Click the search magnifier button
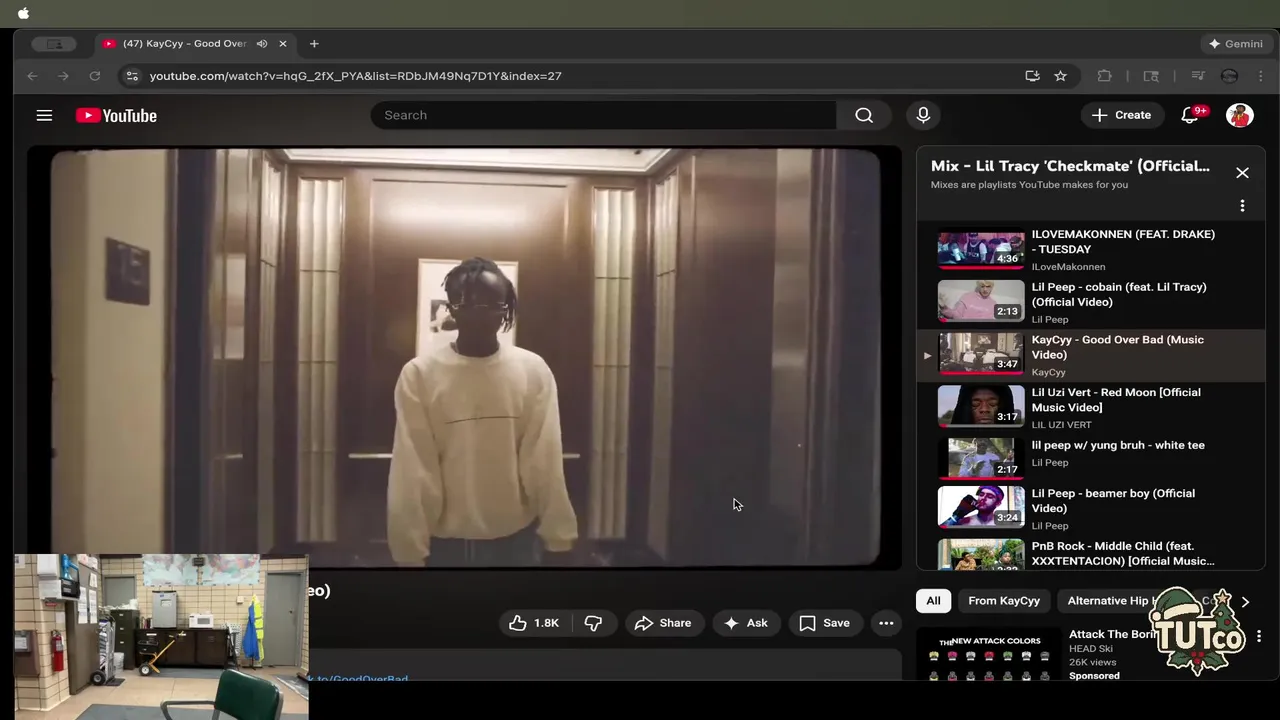The image size is (1280, 720). pos(864,115)
